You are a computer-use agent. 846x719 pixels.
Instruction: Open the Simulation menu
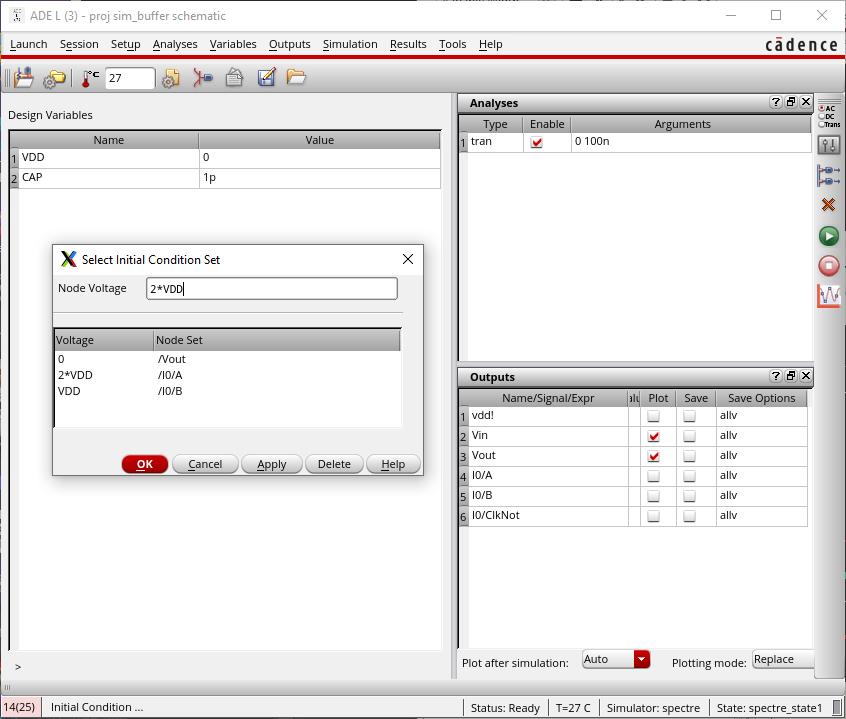pos(350,44)
